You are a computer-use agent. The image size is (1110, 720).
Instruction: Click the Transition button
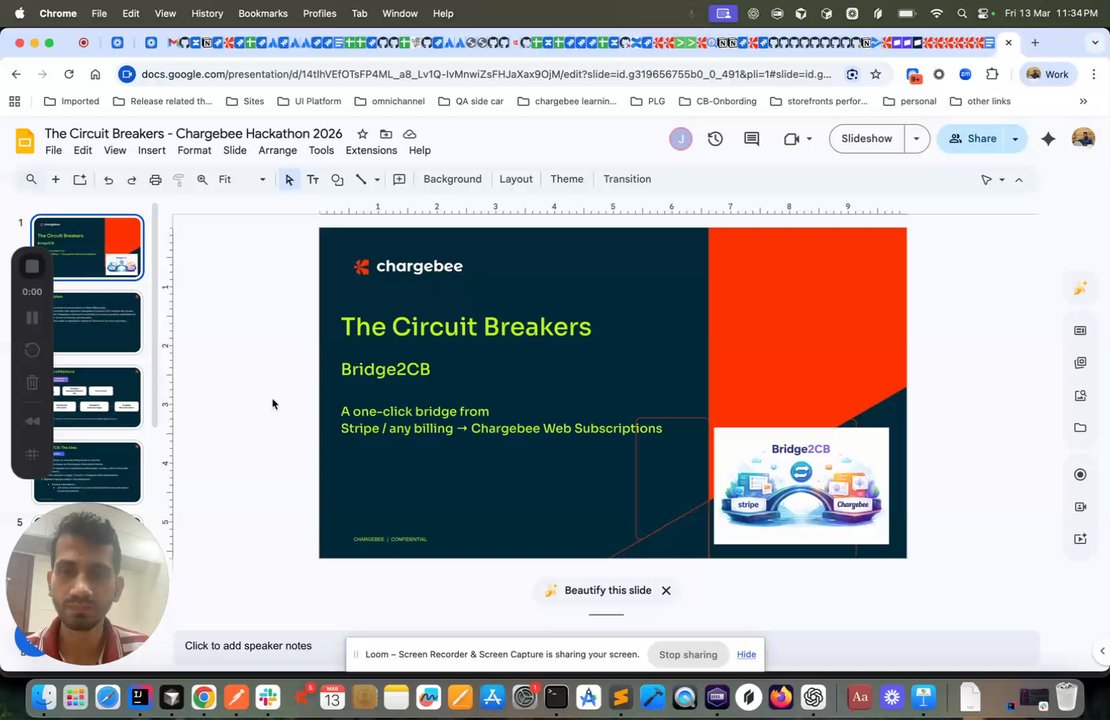click(x=626, y=179)
